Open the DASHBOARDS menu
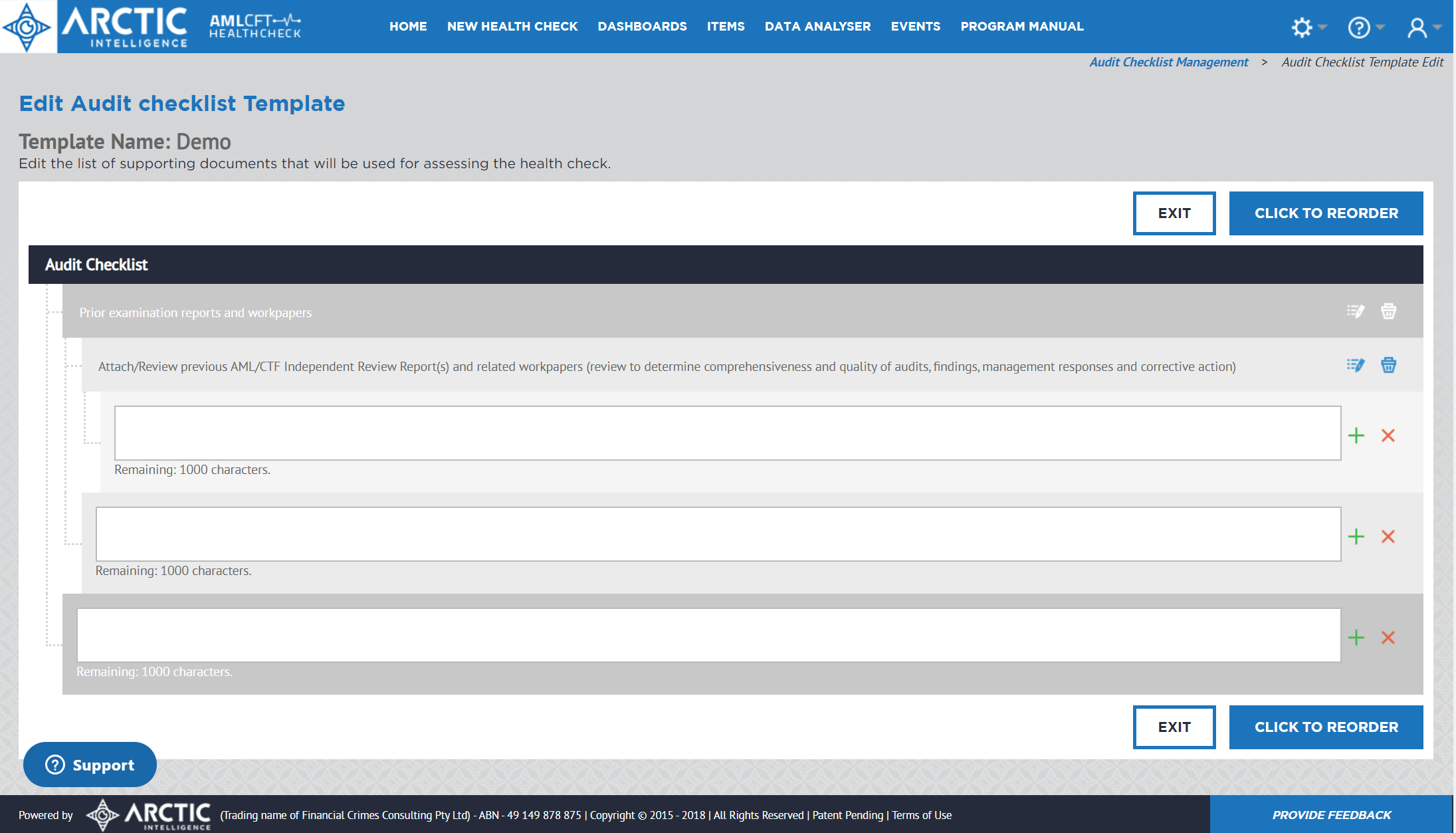 point(642,27)
